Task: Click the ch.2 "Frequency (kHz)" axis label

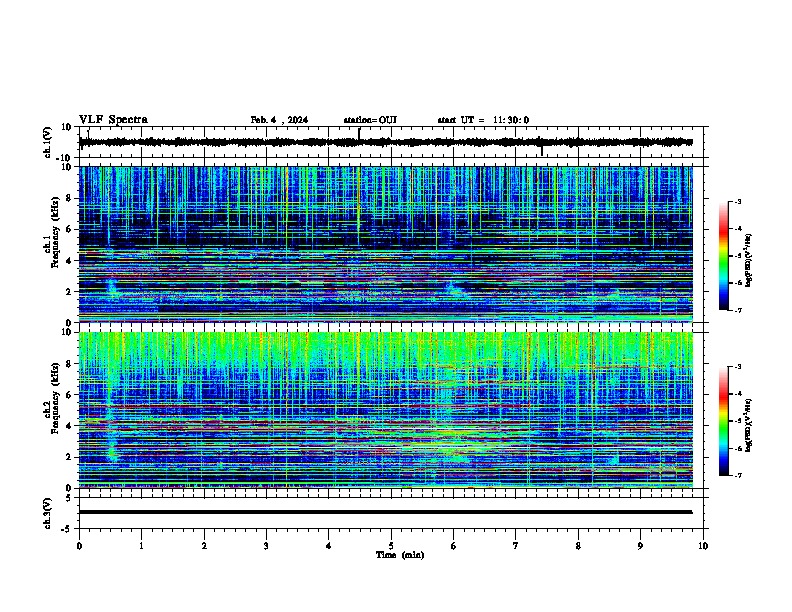Action: (x=55, y=398)
